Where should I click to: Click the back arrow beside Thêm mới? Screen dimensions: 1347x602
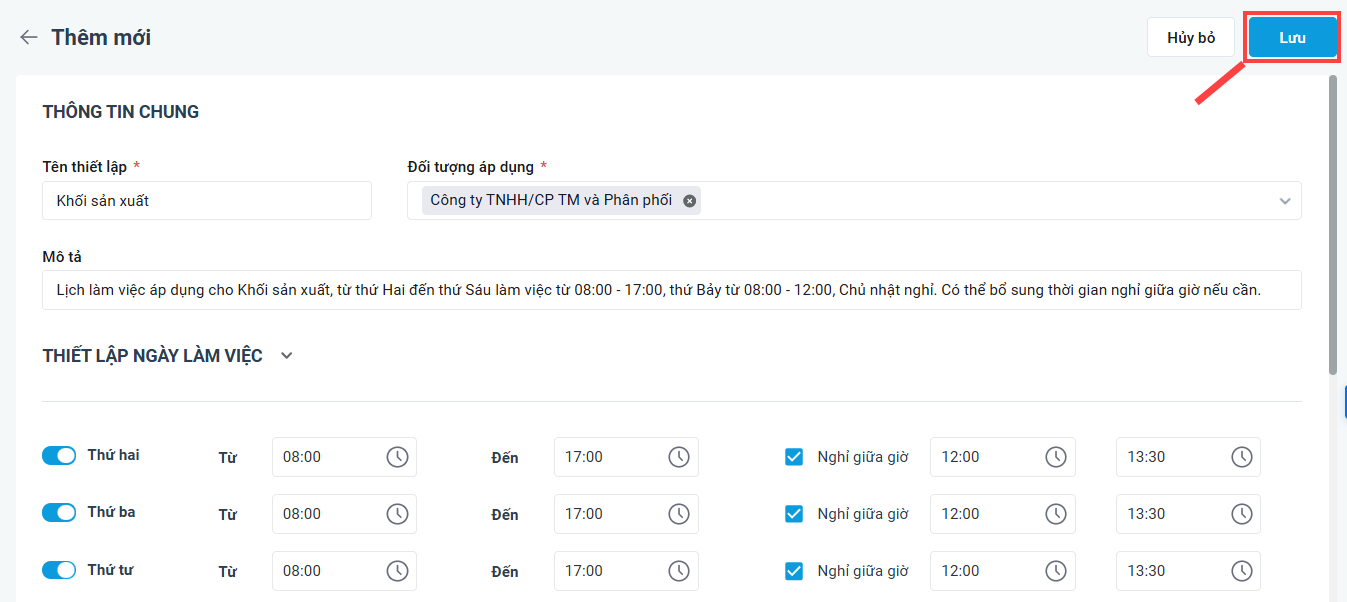click(x=29, y=38)
